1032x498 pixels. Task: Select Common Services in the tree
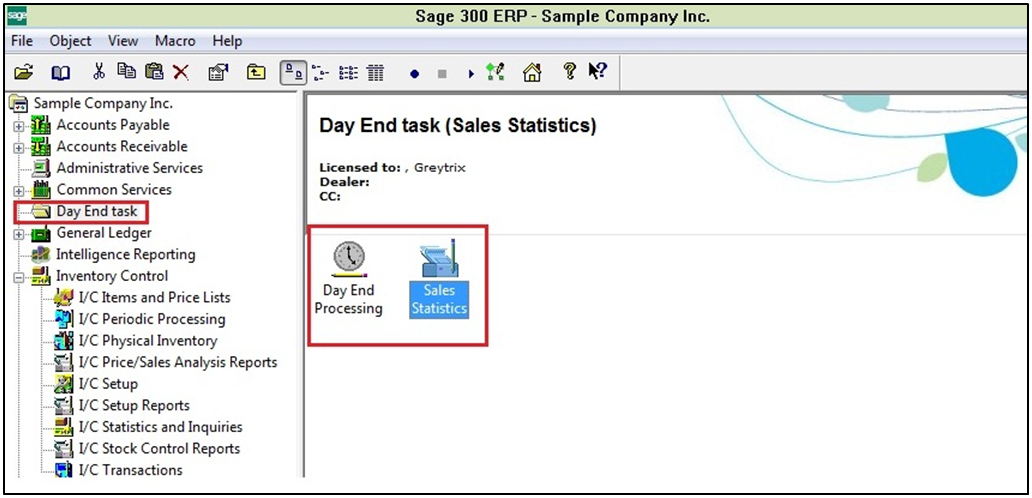click(114, 189)
